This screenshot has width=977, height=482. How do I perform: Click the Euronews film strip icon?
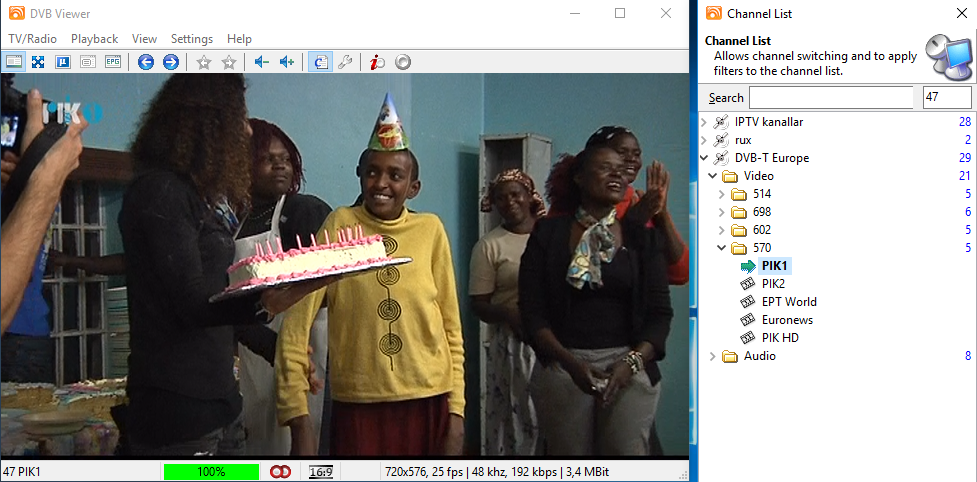pos(748,320)
